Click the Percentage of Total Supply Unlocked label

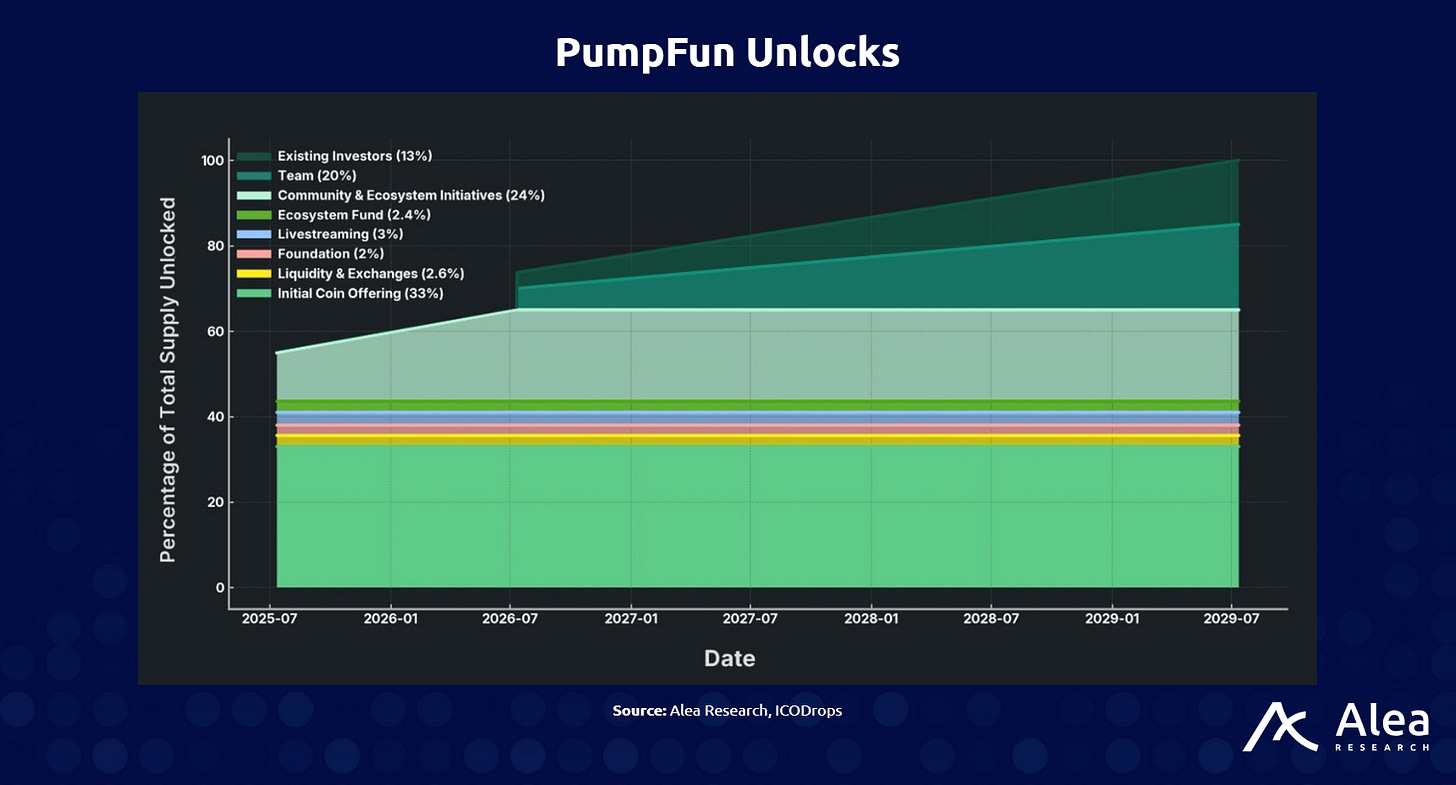[x=168, y=379]
